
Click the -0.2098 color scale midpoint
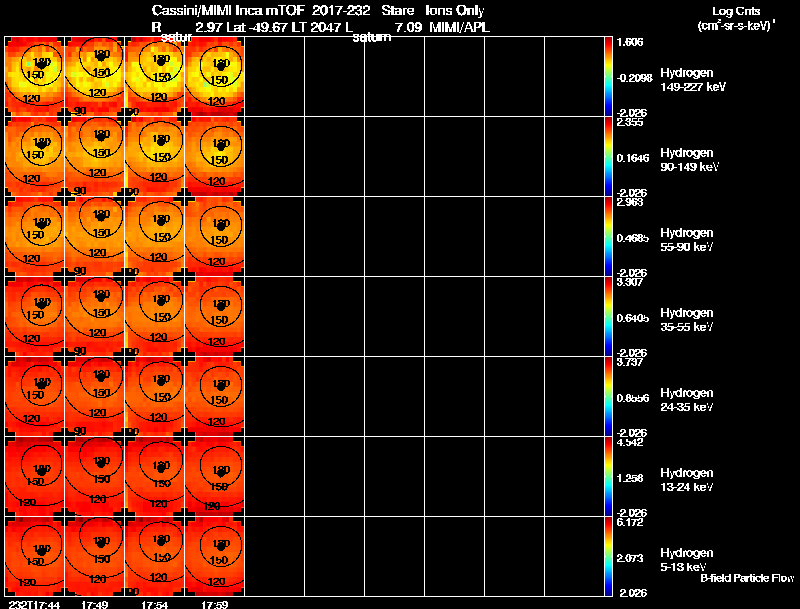[634, 78]
